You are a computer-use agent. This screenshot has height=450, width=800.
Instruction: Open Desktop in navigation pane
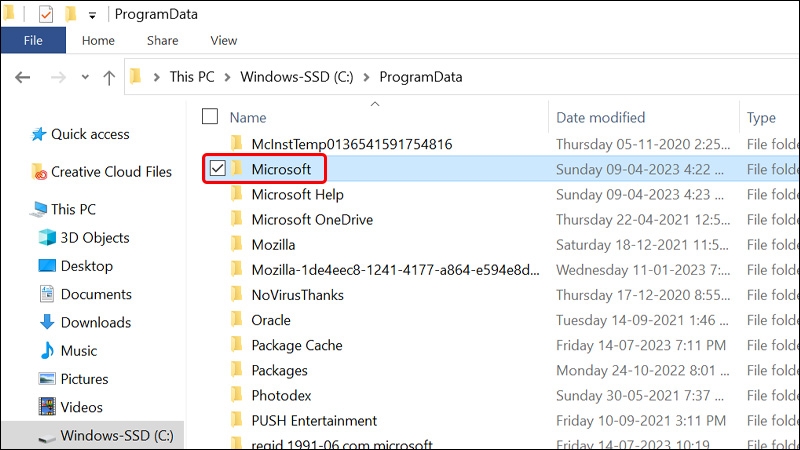coord(87,266)
